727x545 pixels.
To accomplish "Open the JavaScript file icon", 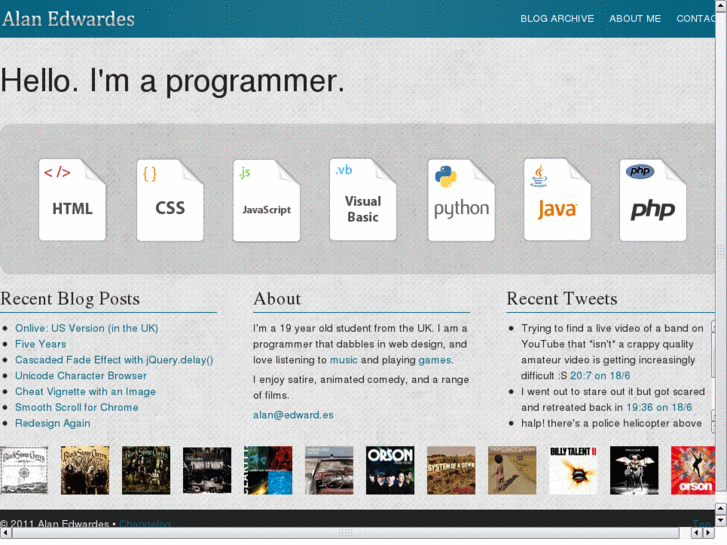I will [x=266, y=200].
